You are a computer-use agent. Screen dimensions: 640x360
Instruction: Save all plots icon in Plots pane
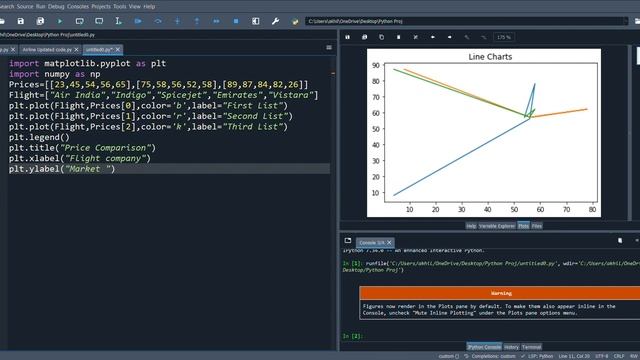click(x=364, y=37)
